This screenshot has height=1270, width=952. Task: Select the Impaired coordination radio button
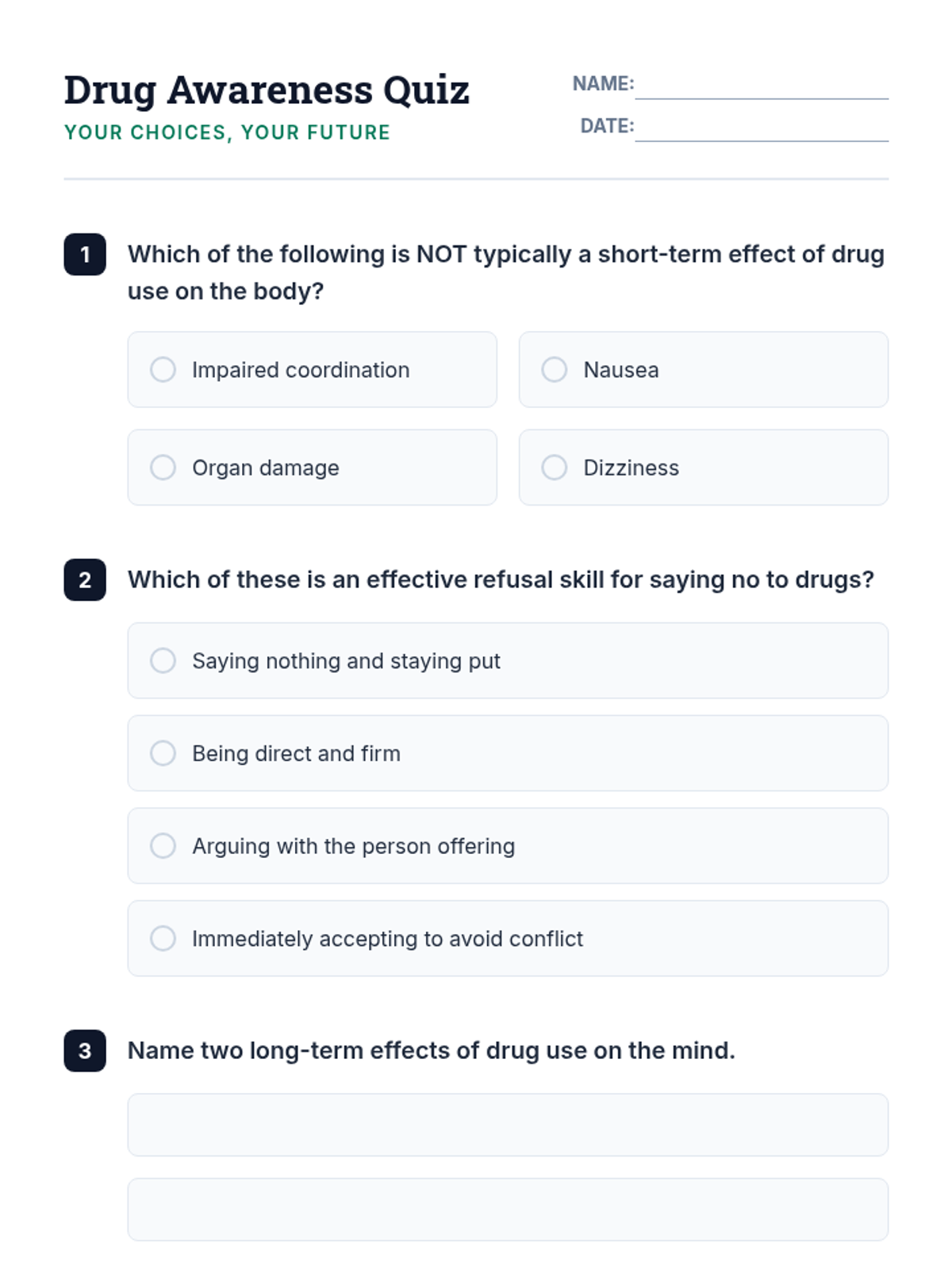(x=163, y=370)
